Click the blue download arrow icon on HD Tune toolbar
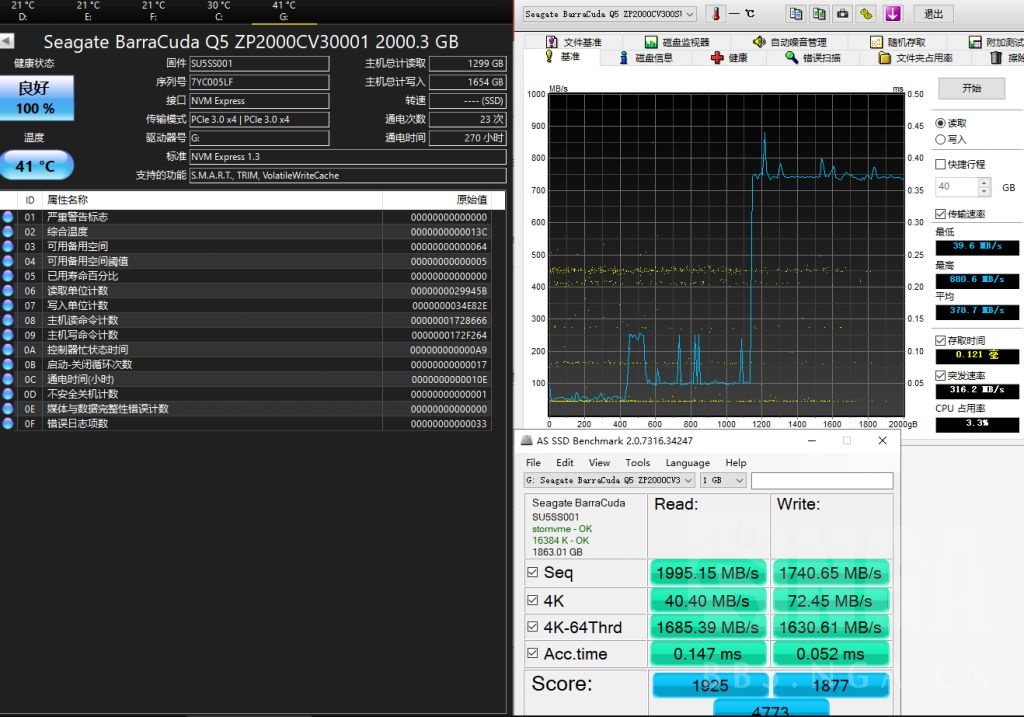The height and width of the screenshot is (717, 1024). (892, 14)
